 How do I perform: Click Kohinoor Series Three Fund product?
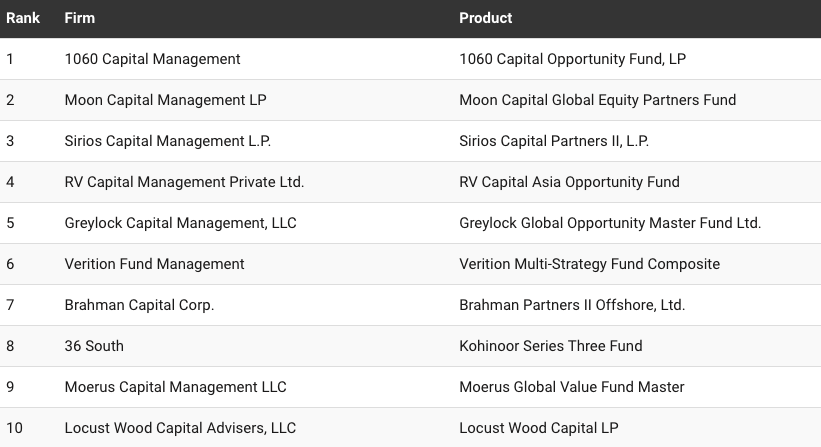point(550,346)
